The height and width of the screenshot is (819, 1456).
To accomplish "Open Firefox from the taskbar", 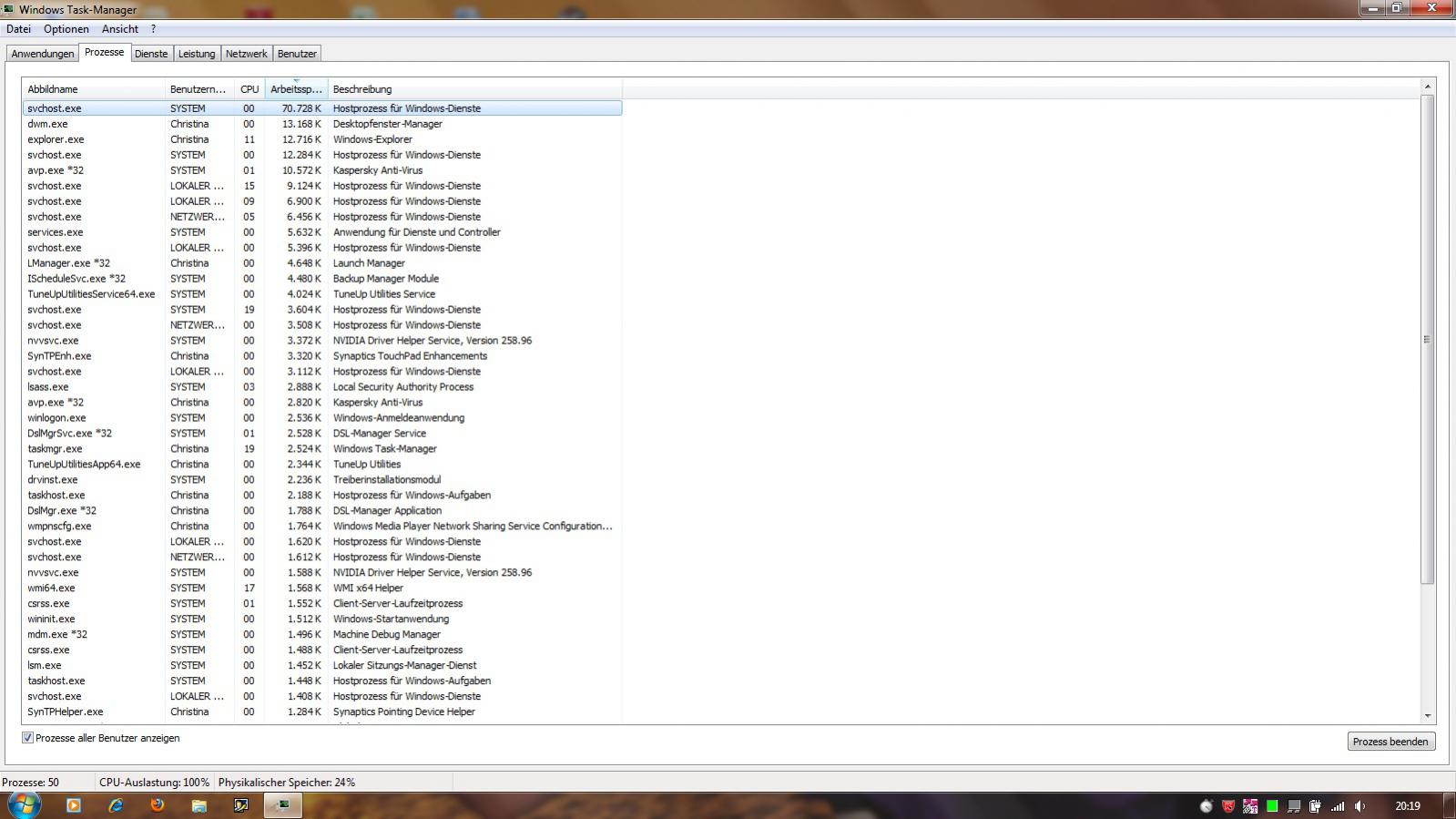I will (158, 805).
